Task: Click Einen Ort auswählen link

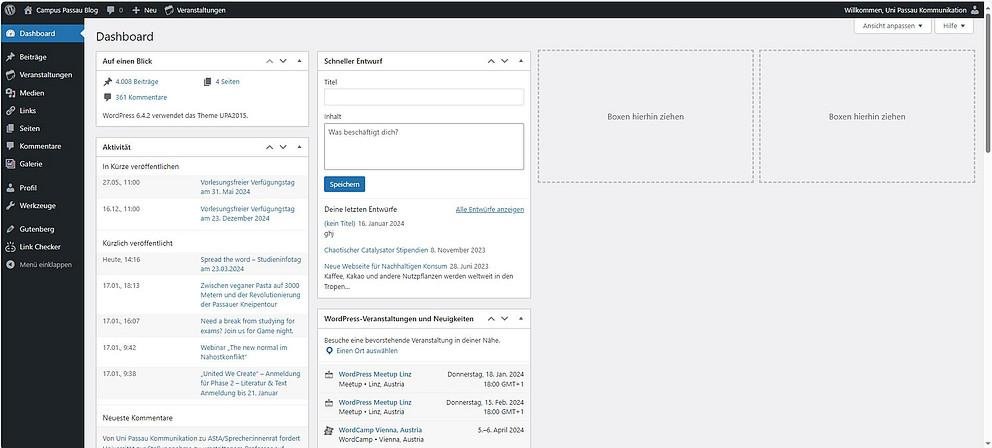Action: point(367,351)
